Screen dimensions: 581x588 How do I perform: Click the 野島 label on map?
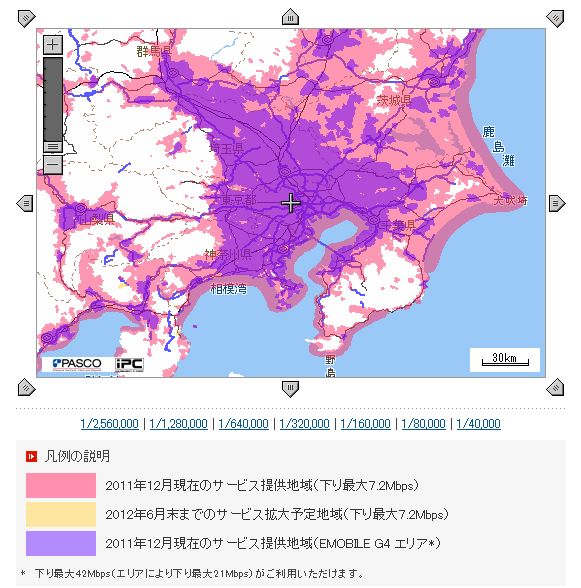(x=330, y=366)
